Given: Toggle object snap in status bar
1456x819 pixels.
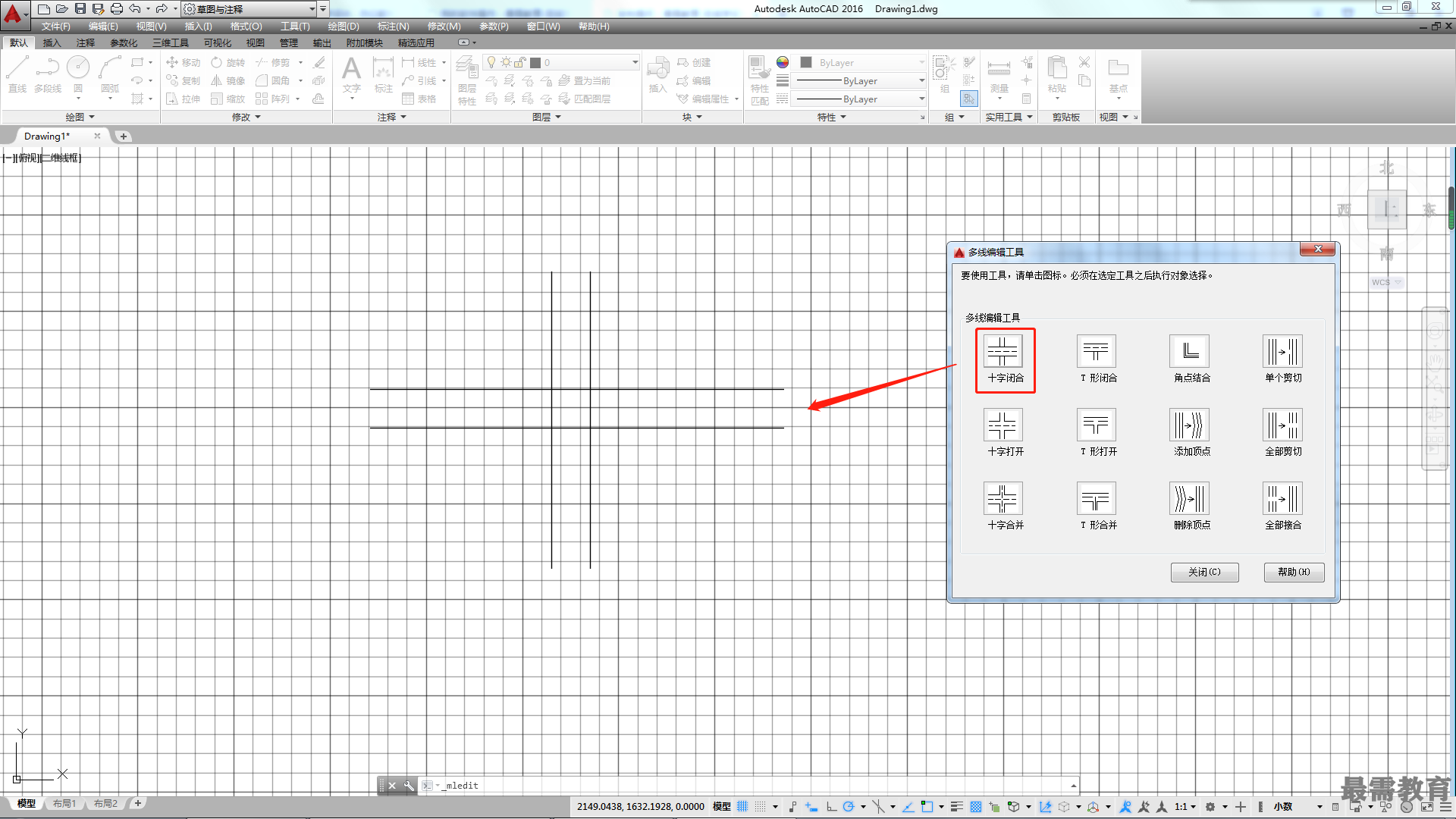Looking at the screenshot, I should [927, 807].
